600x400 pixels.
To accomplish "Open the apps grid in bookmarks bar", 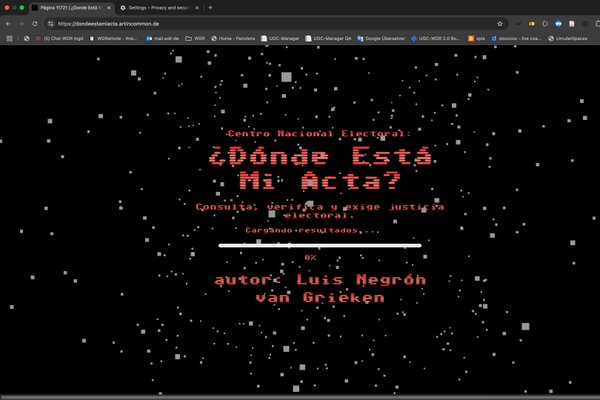I will click(8, 38).
